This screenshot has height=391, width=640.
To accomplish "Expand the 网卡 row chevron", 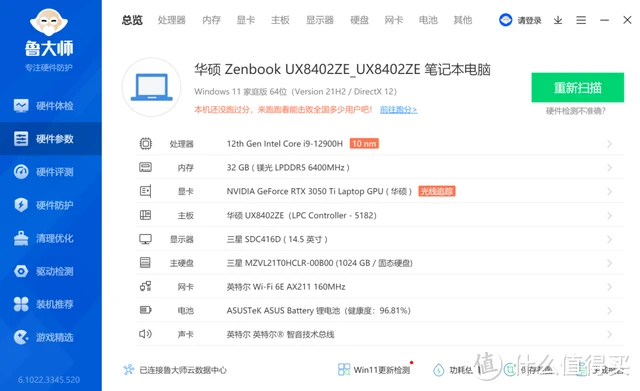I will pyautogui.click(x=609, y=287).
